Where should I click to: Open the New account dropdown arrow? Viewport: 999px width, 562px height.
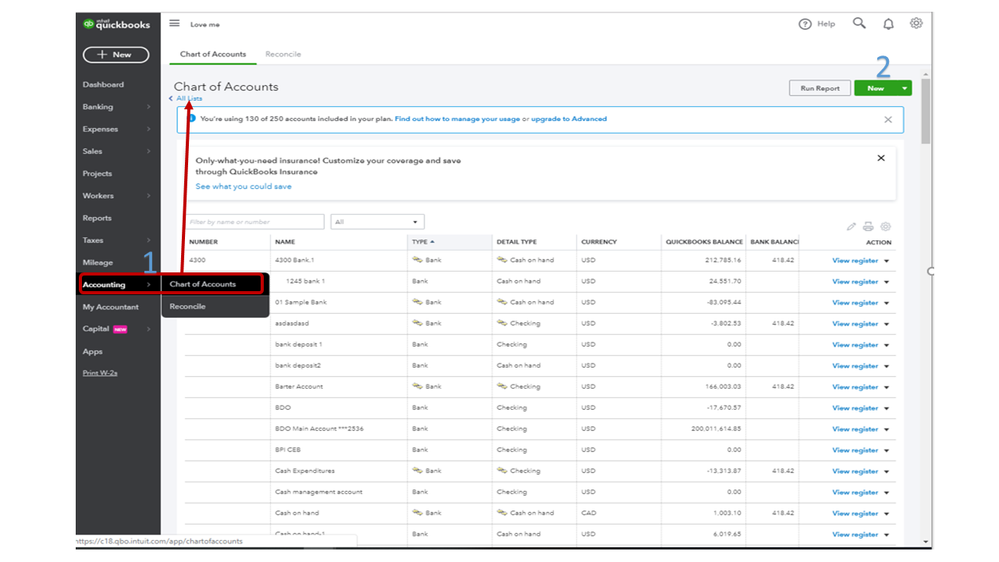click(x=904, y=88)
